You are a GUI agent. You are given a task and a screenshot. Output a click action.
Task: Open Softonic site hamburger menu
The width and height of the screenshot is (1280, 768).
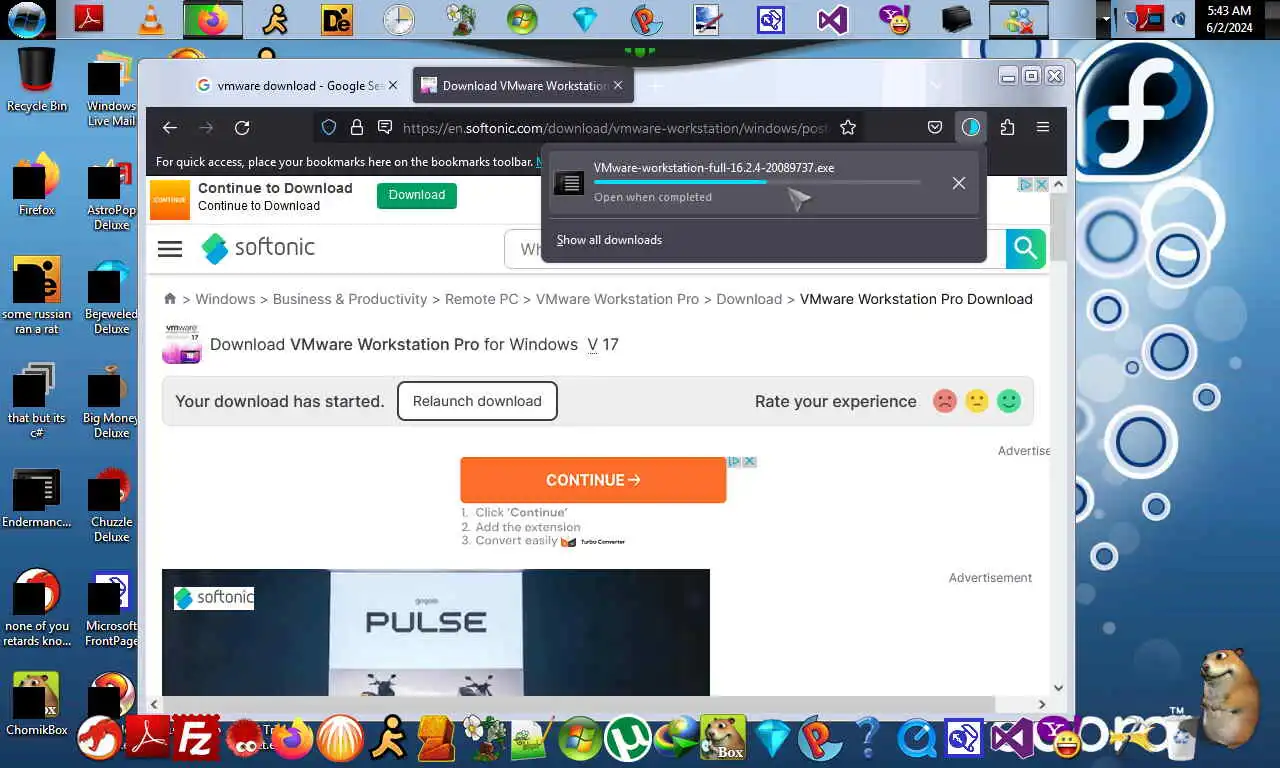coord(170,248)
